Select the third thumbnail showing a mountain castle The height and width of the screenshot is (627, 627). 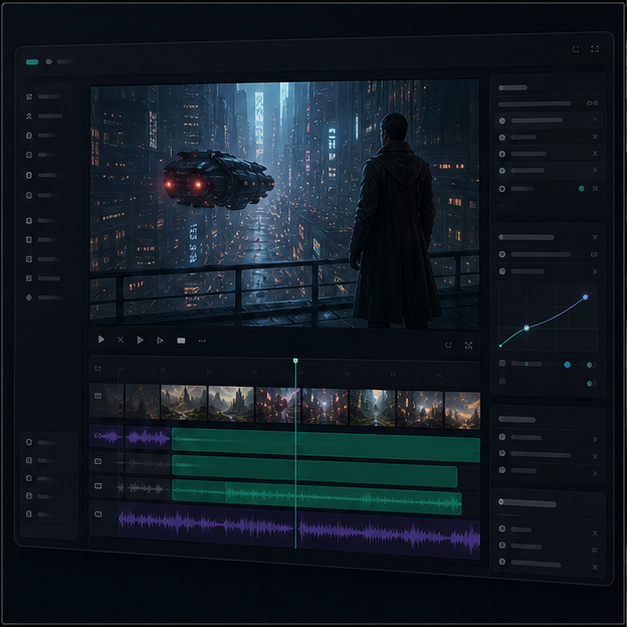[184, 403]
